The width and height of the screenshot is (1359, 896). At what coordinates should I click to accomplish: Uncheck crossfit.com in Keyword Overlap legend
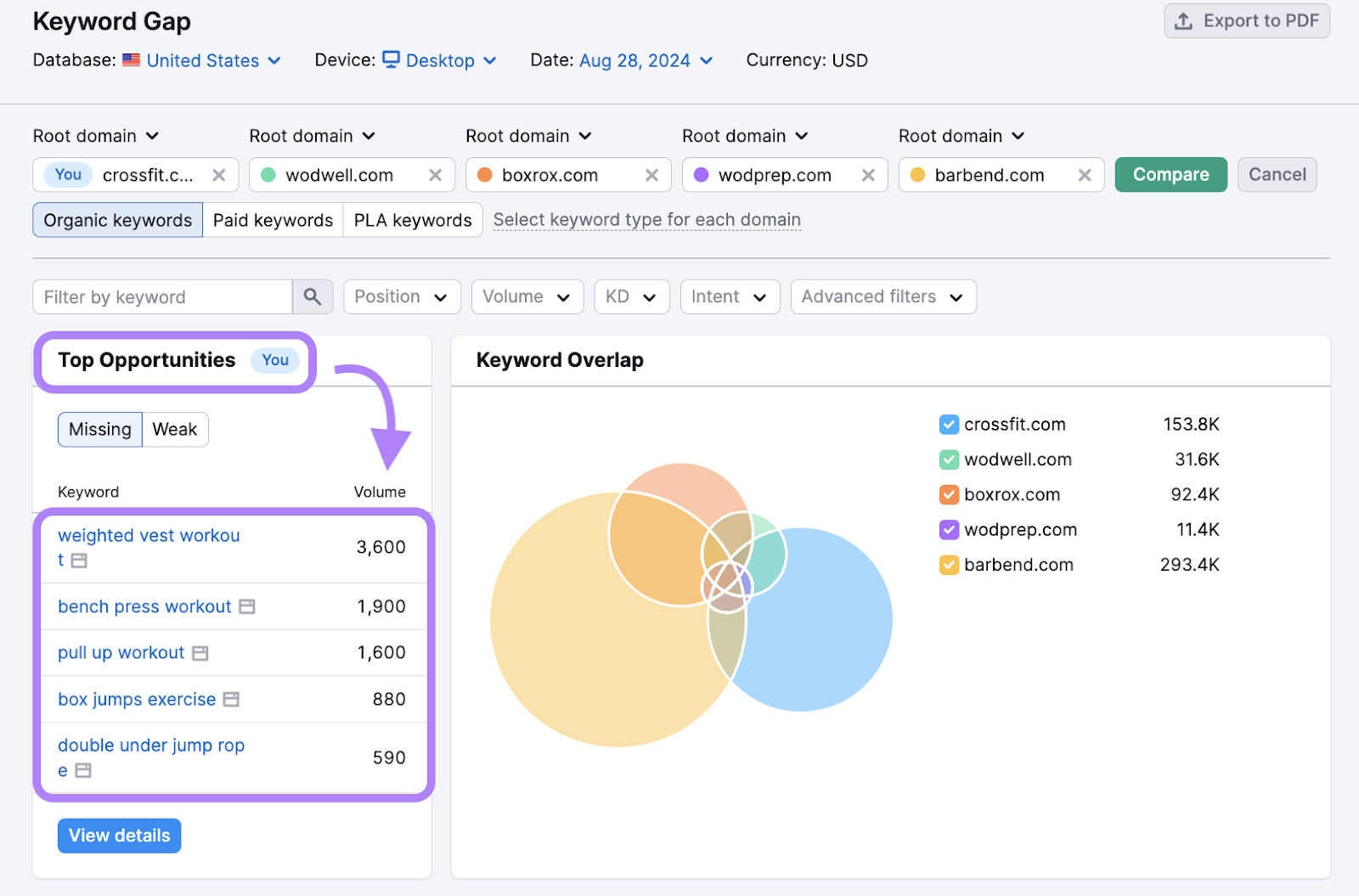point(949,425)
